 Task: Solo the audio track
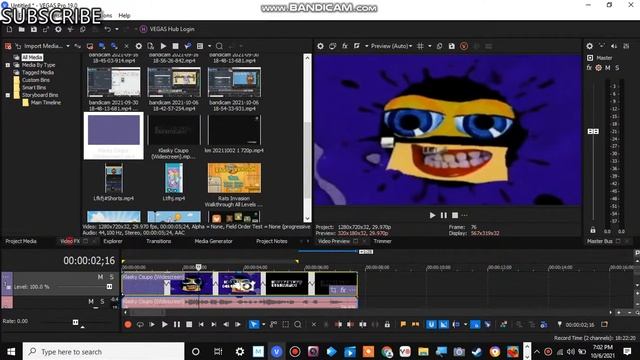(x=102, y=301)
